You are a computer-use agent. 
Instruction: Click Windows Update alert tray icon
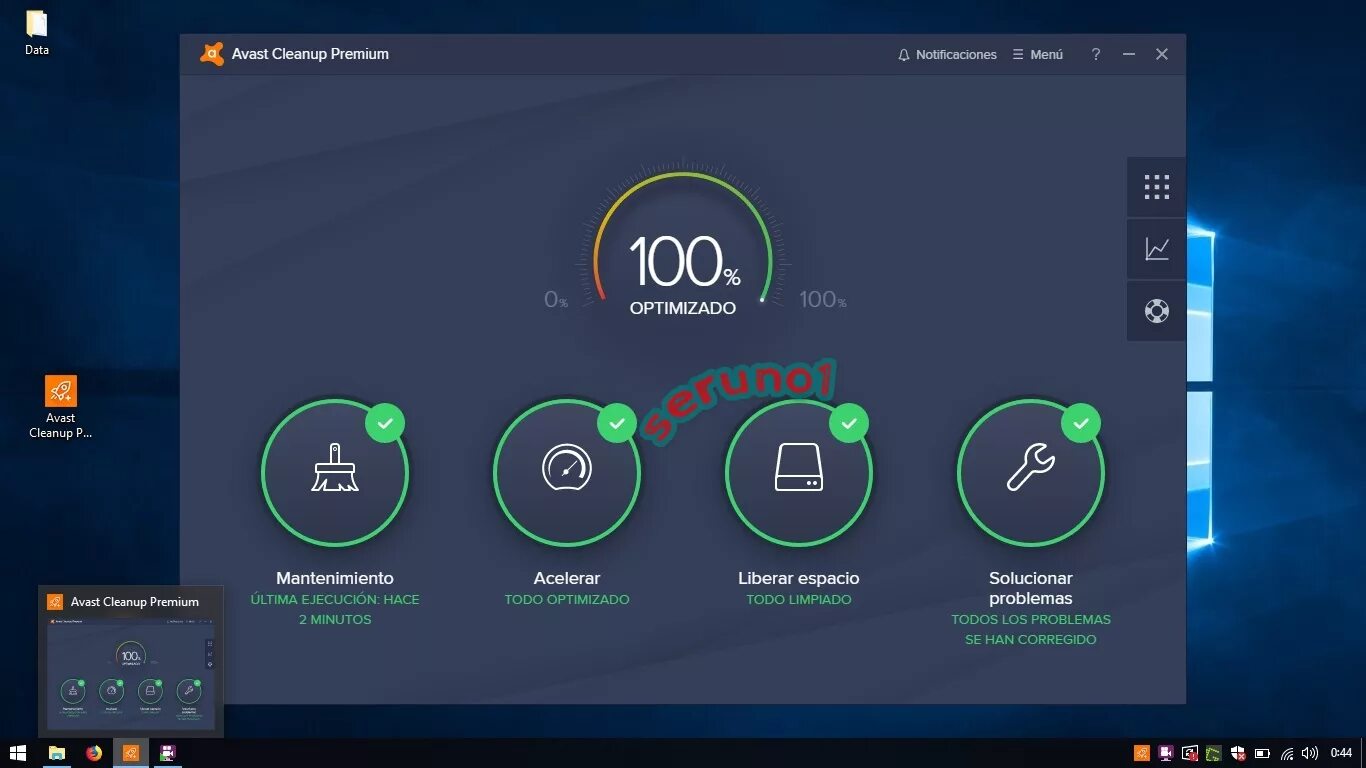[1190, 753]
